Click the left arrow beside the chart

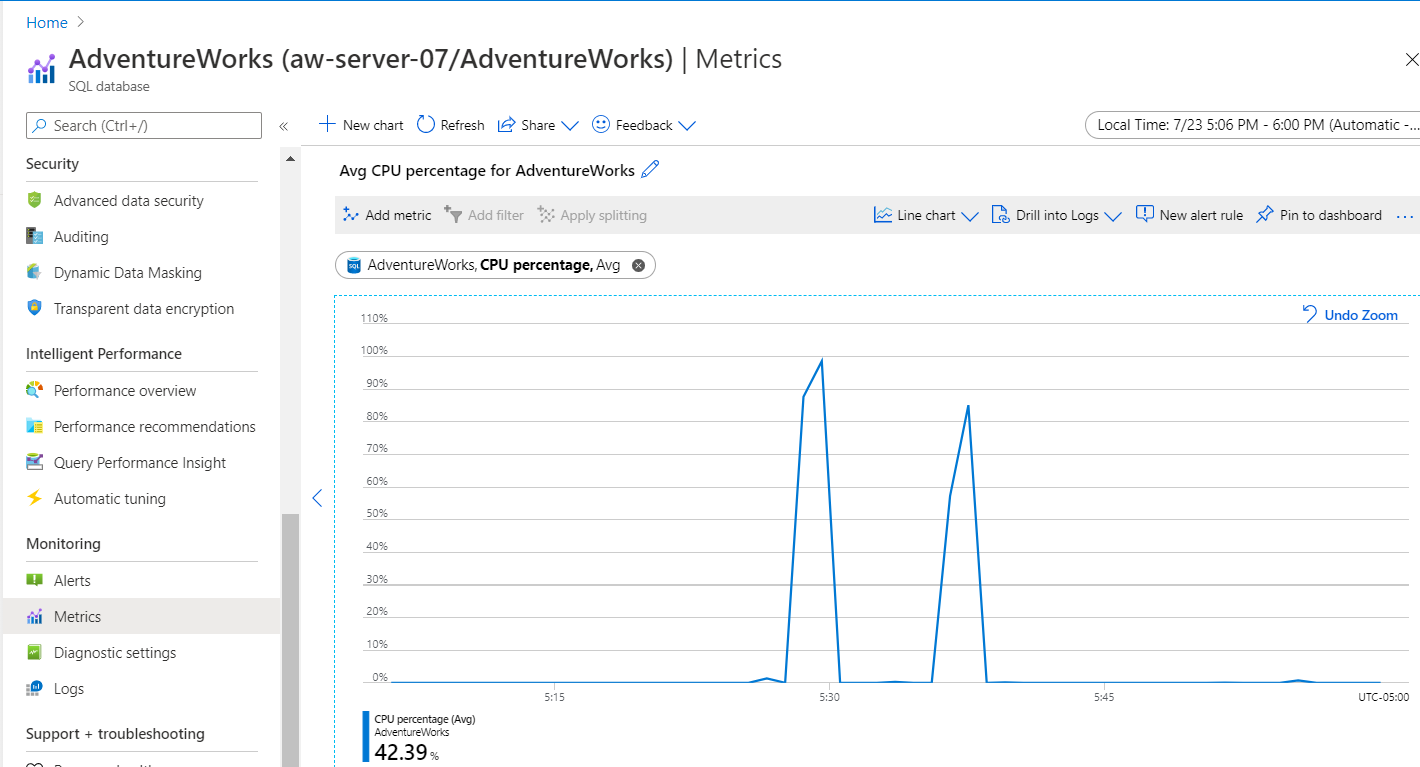[x=317, y=498]
